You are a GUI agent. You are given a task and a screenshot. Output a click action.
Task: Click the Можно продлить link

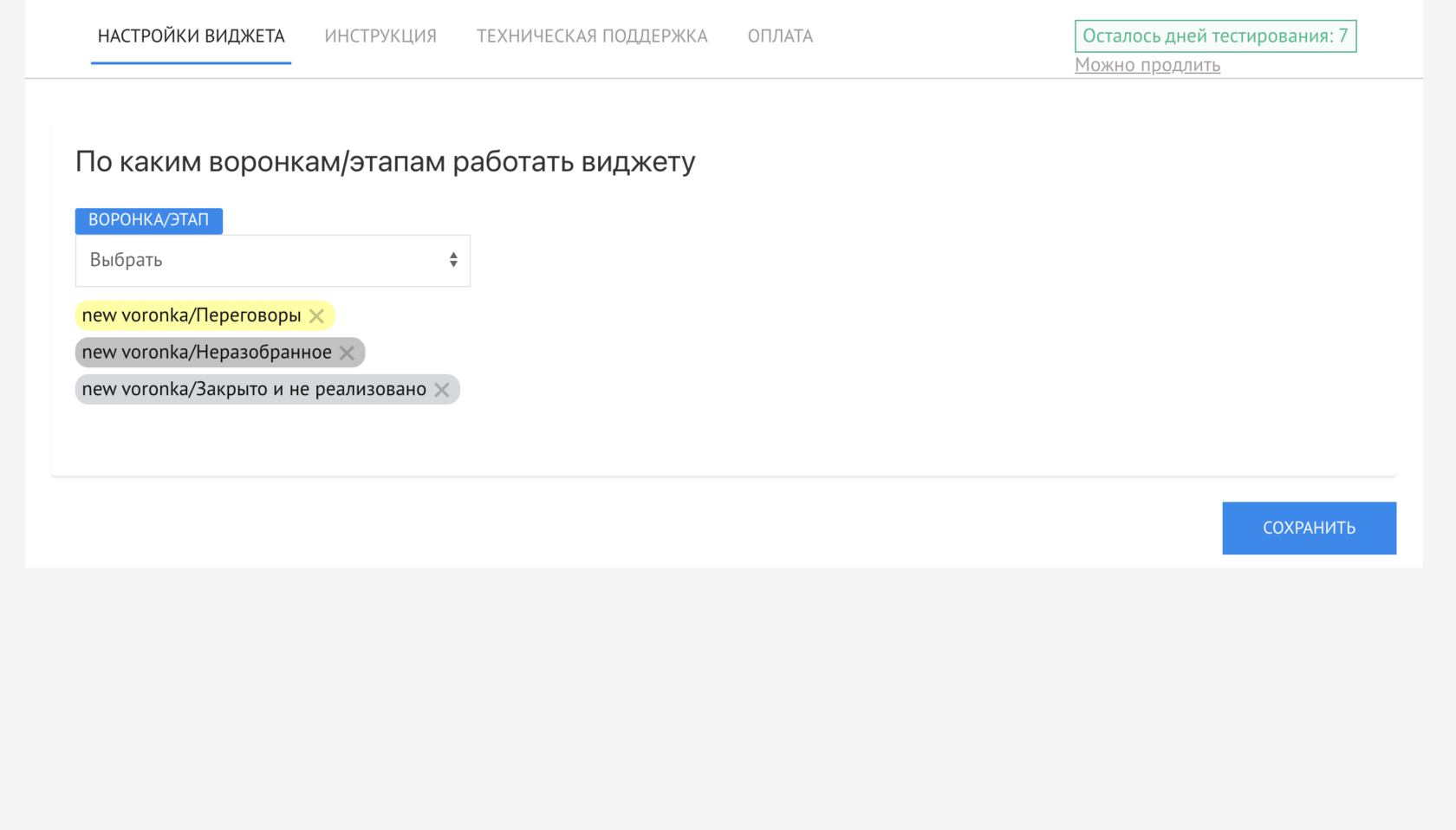pyautogui.click(x=1147, y=64)
